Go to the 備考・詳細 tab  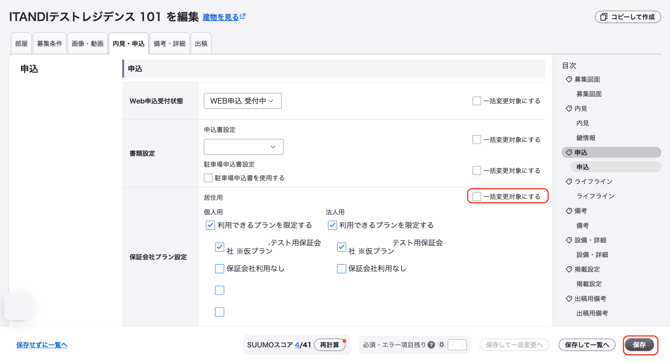(x=169, y=44)
